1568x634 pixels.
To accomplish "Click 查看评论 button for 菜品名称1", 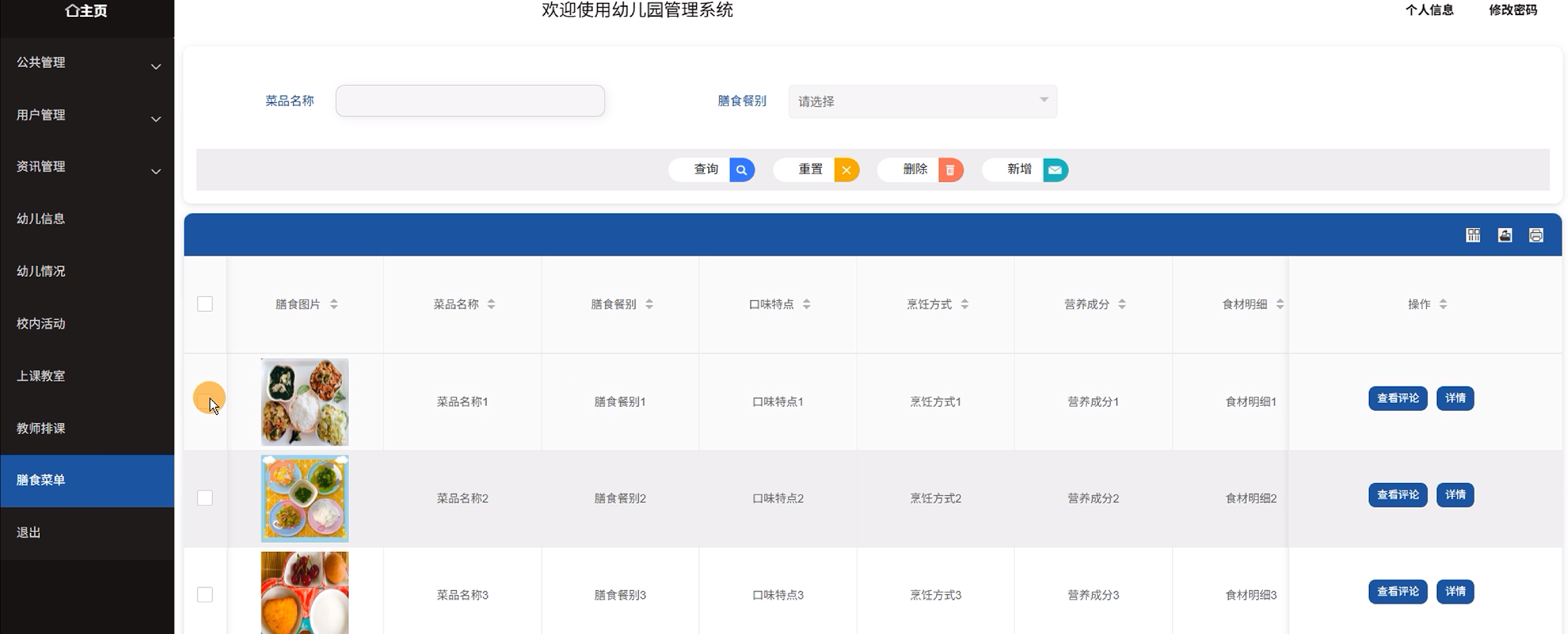I will click(x=1397, y=399).
